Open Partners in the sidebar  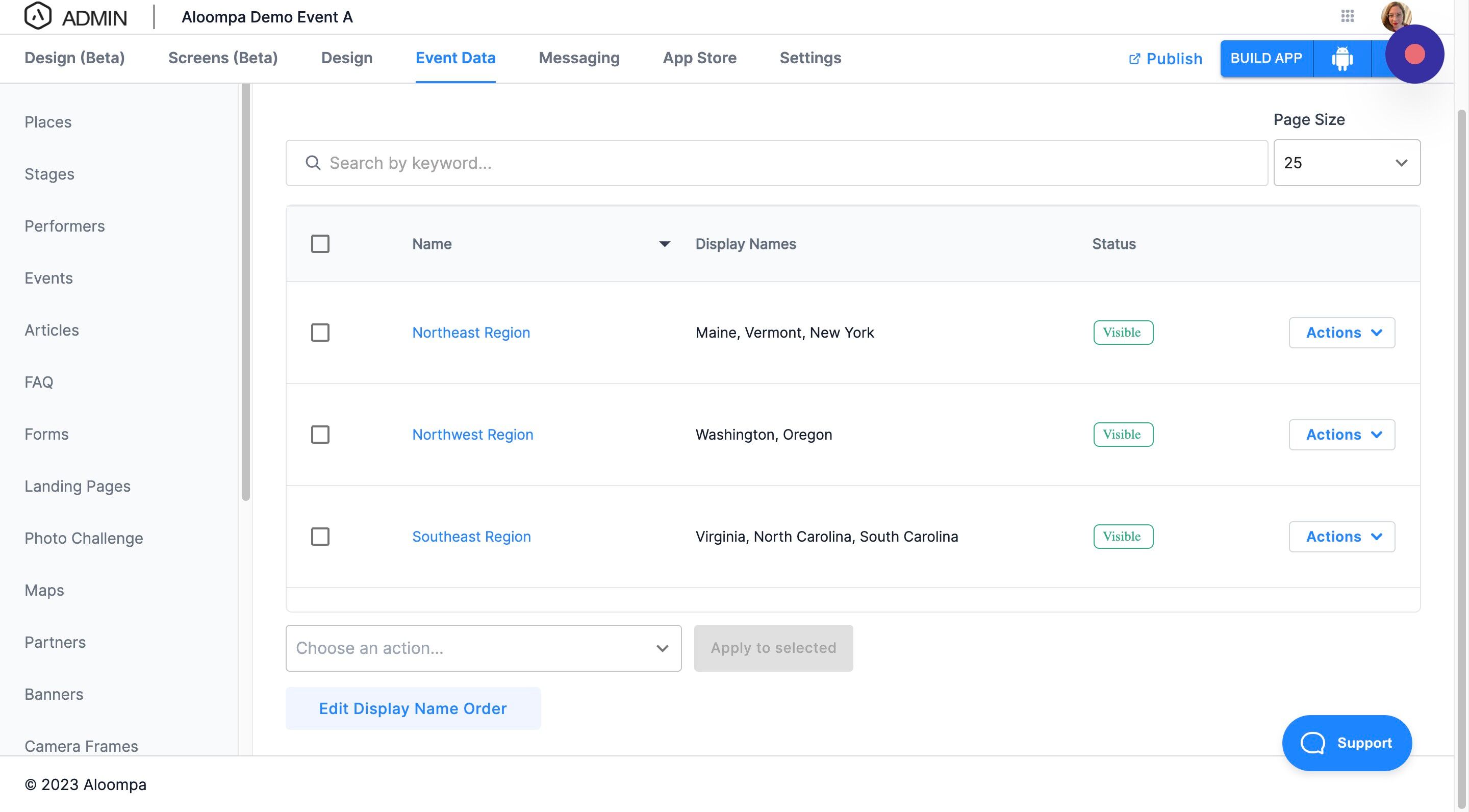pos(55,643)
